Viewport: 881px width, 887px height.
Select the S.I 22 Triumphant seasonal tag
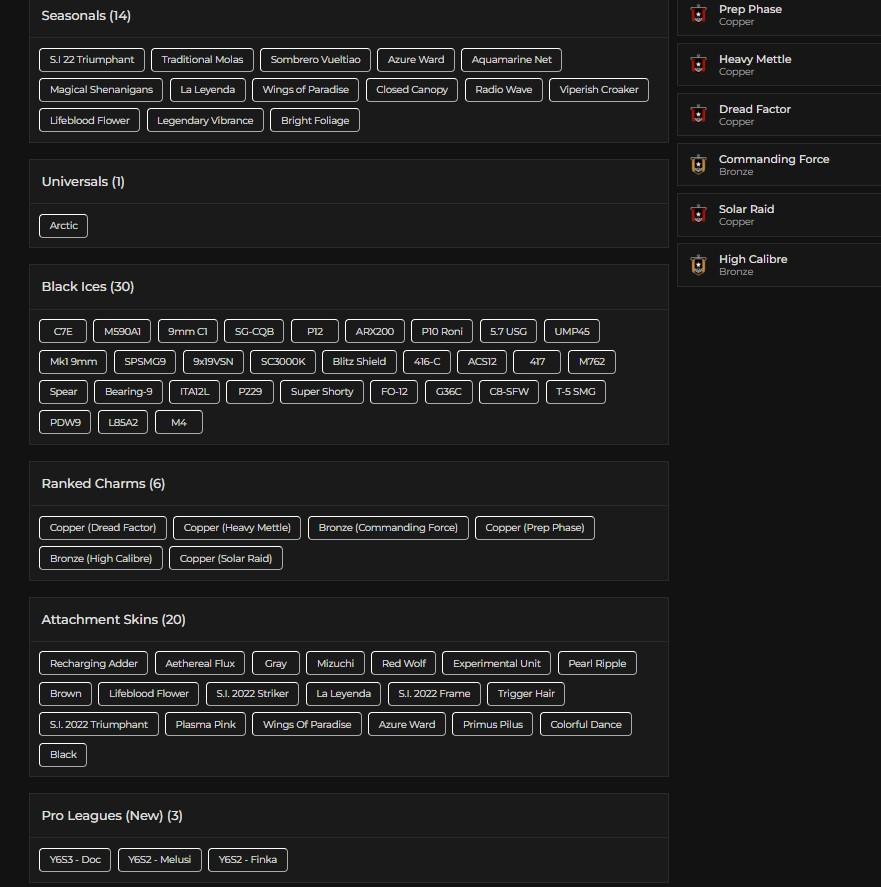92,60
